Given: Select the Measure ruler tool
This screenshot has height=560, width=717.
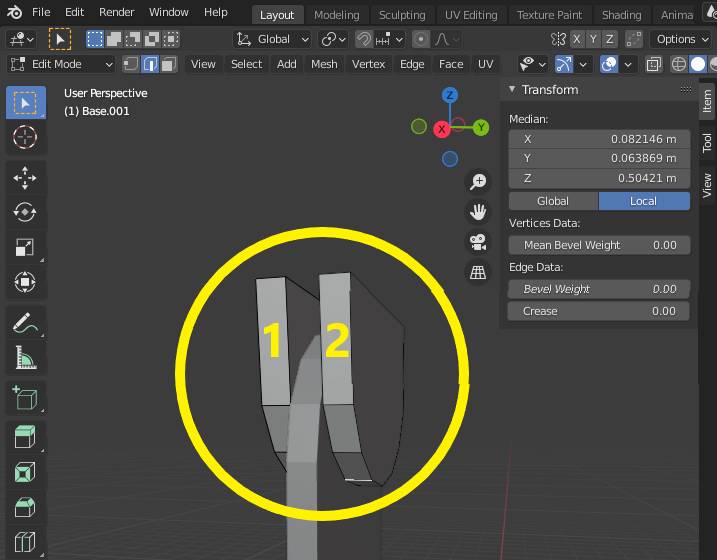Looking at the screenshot, I should 26,357.
